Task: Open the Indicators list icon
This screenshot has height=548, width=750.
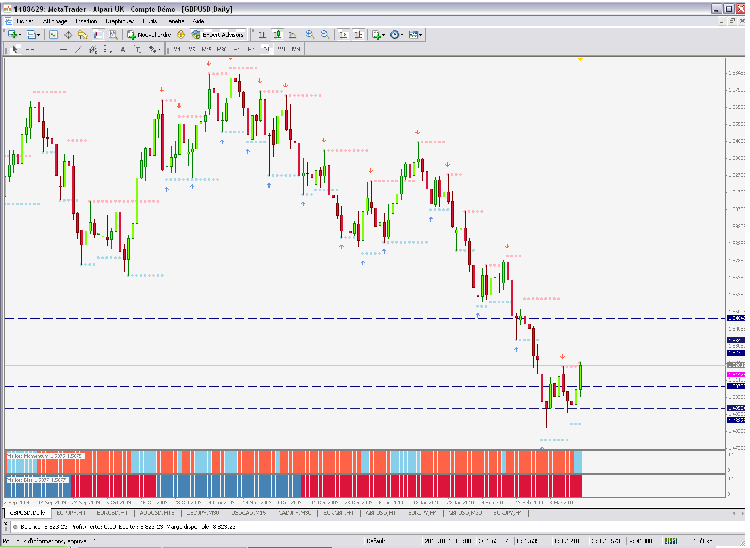Action: (x=376, y=34)
